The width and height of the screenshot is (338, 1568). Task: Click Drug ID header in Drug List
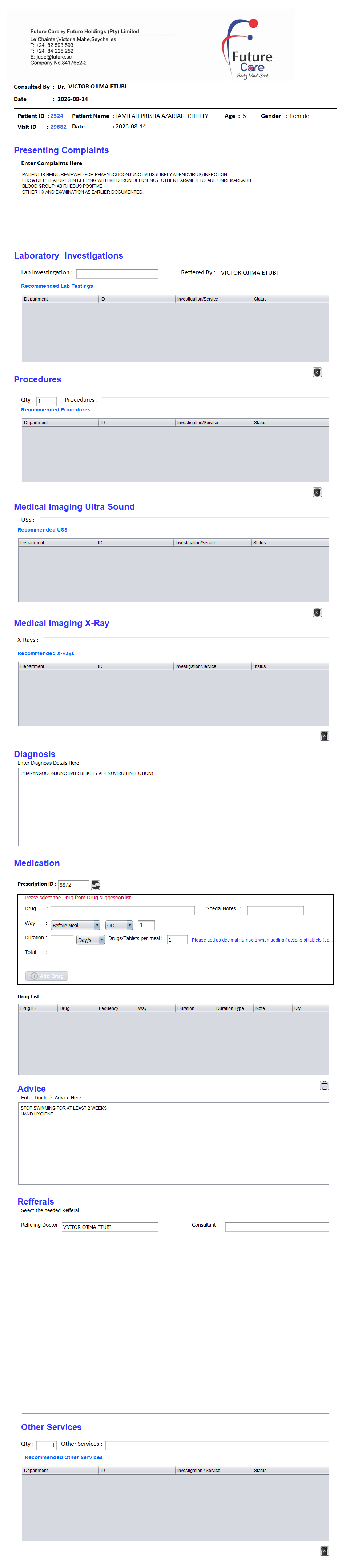point(38,1008)
